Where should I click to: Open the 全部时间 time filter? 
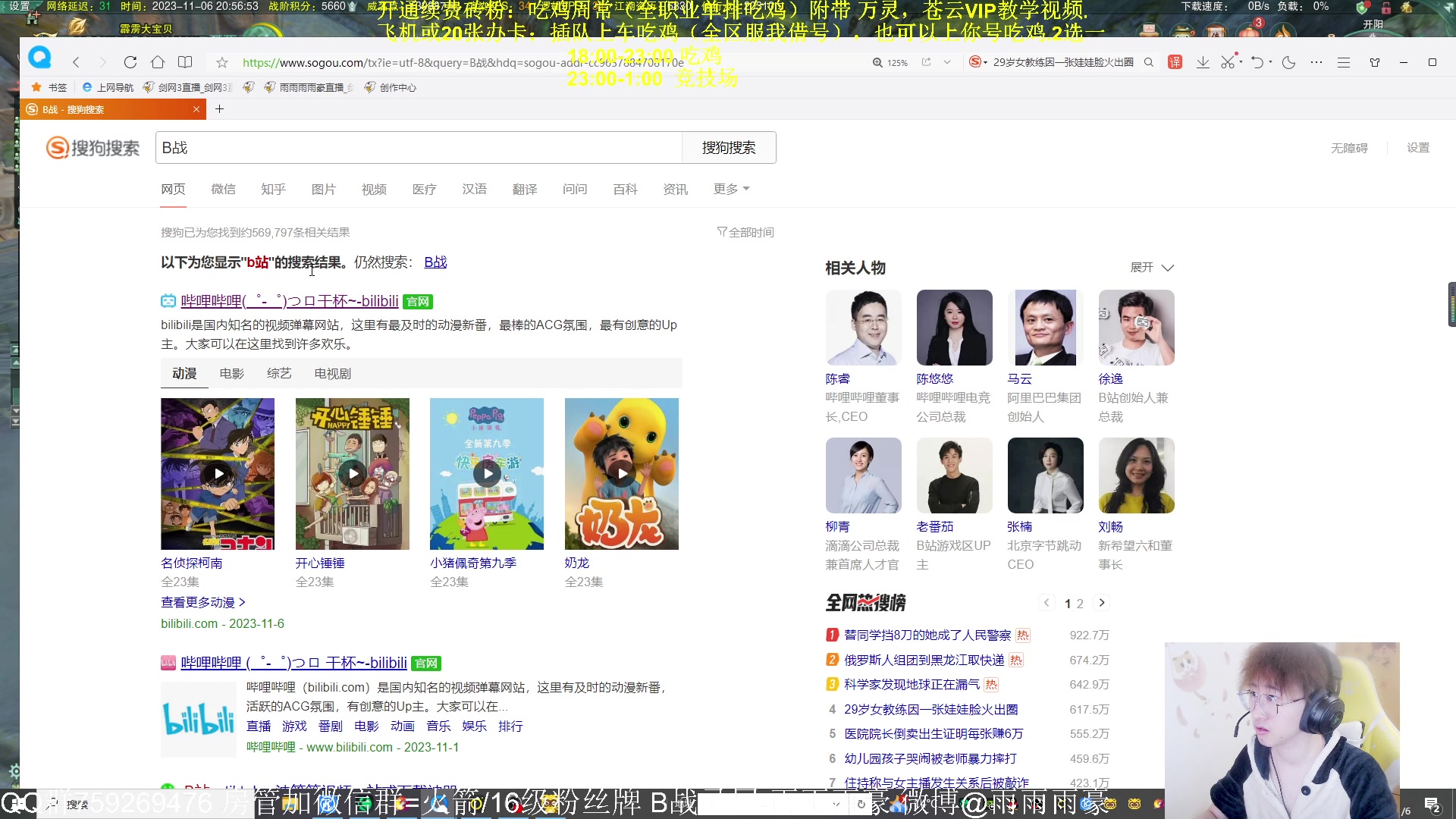pyautogui.click(x=745, y=233)
